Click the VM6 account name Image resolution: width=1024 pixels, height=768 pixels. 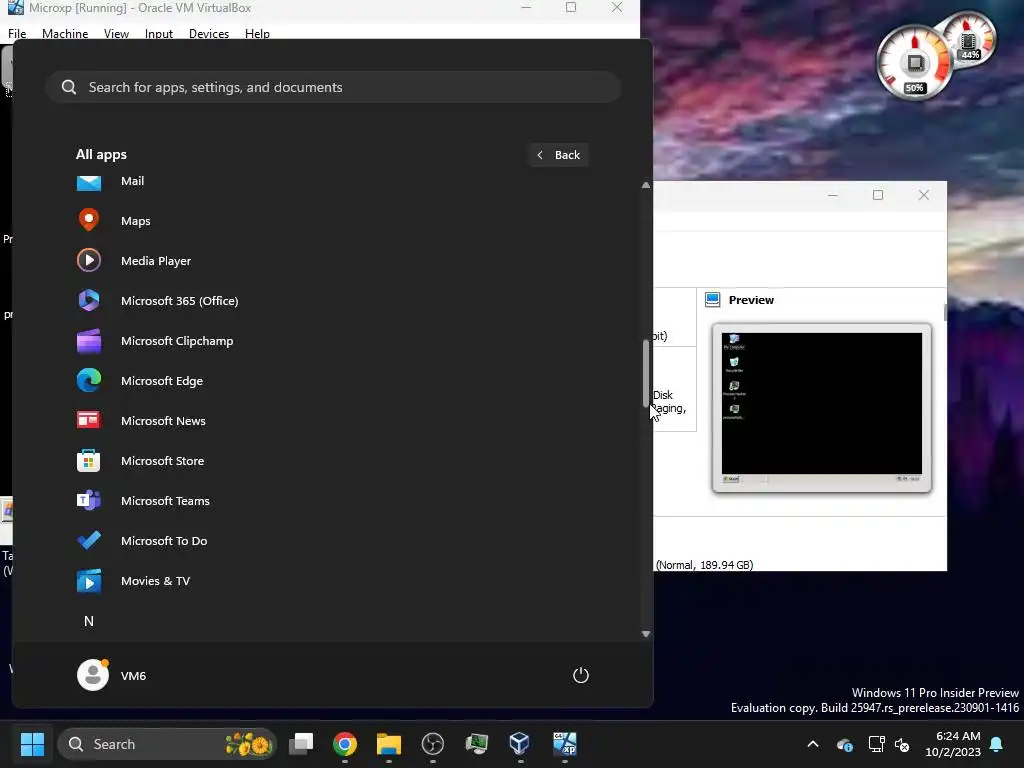pos(133,676)
